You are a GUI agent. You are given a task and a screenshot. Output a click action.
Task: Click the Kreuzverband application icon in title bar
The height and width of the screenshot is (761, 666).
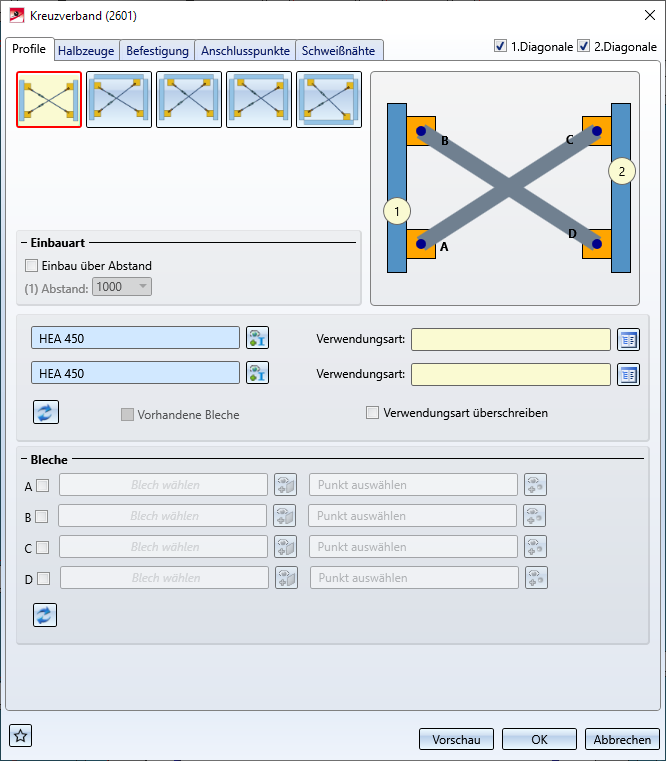(17, 16)
